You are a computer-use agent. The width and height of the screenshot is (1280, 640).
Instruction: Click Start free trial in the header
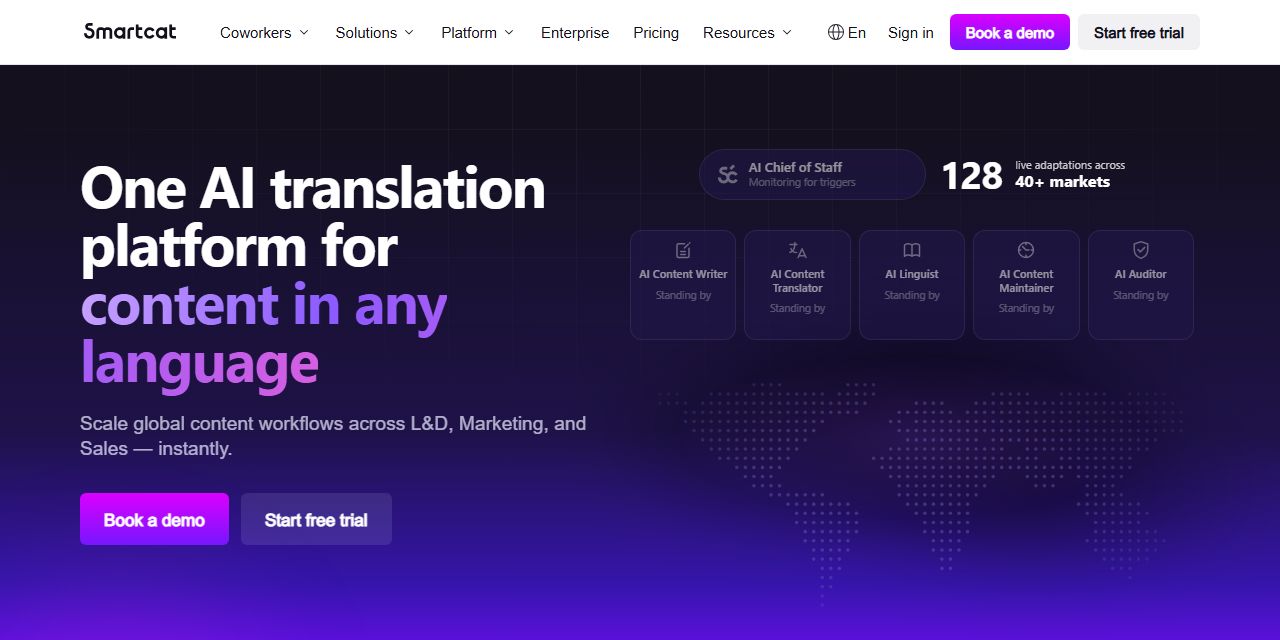pyautogui.click(x=1139, y=32)
